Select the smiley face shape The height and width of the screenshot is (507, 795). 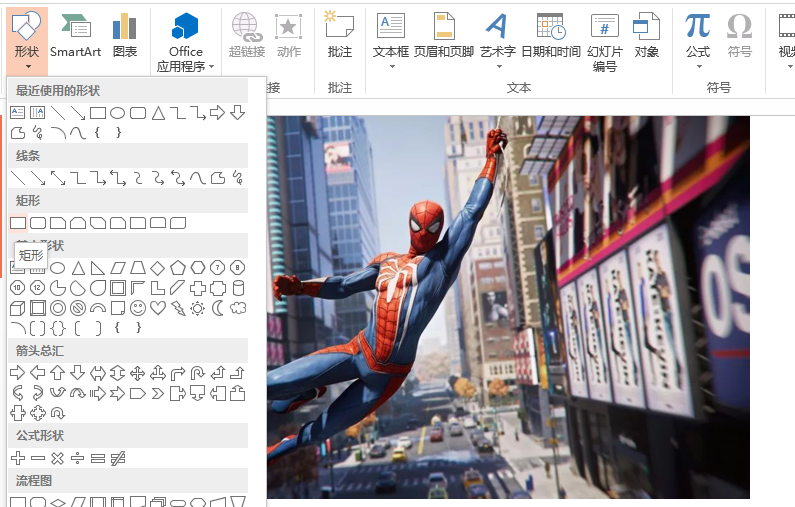point(137,308)
